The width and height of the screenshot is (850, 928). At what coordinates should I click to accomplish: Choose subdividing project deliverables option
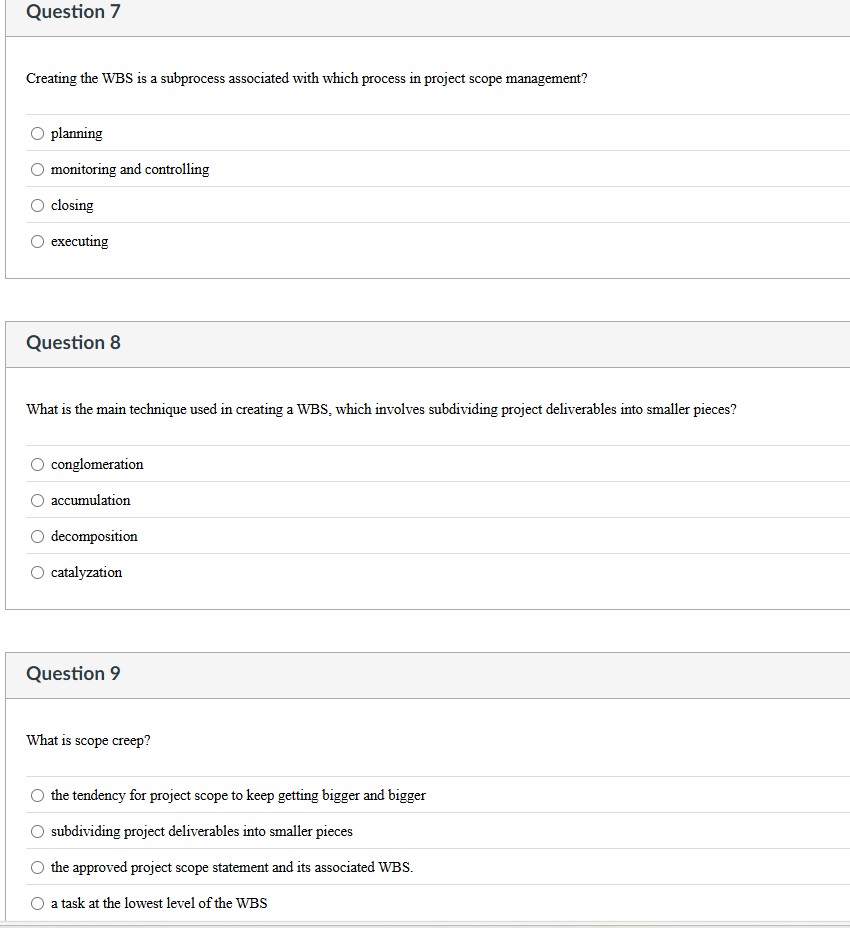coord(37,830)
